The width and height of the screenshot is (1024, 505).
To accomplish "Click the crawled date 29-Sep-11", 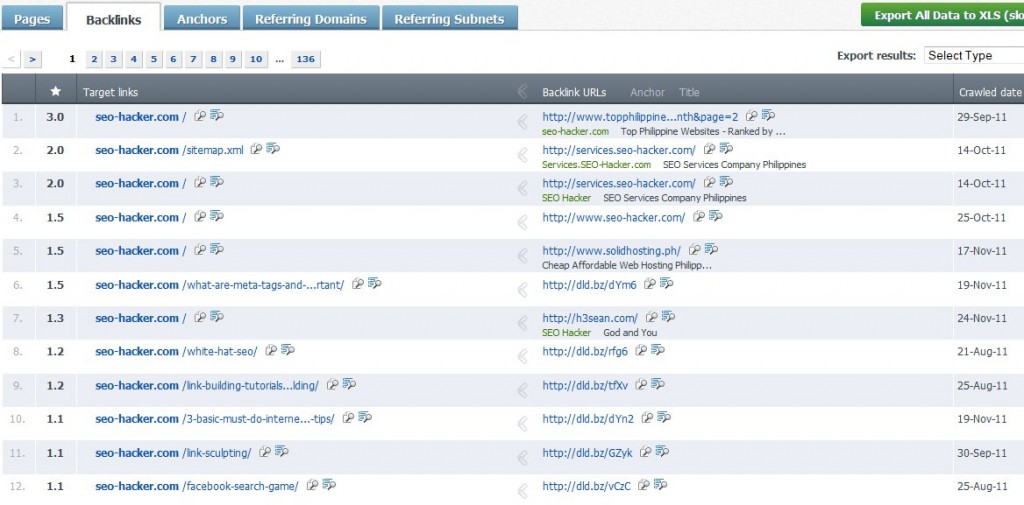I will tap(982, 117).
